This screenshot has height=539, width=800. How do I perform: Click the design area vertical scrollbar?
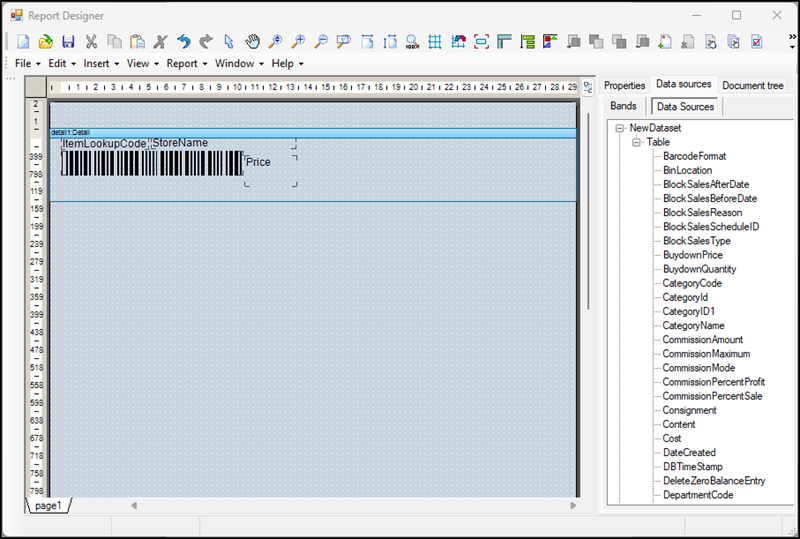(588, 211)
